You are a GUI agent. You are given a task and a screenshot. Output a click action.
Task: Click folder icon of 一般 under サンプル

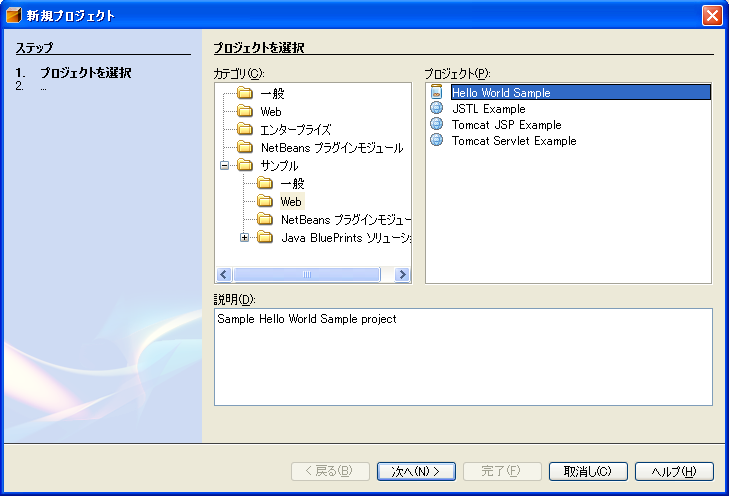coord(265,183)
